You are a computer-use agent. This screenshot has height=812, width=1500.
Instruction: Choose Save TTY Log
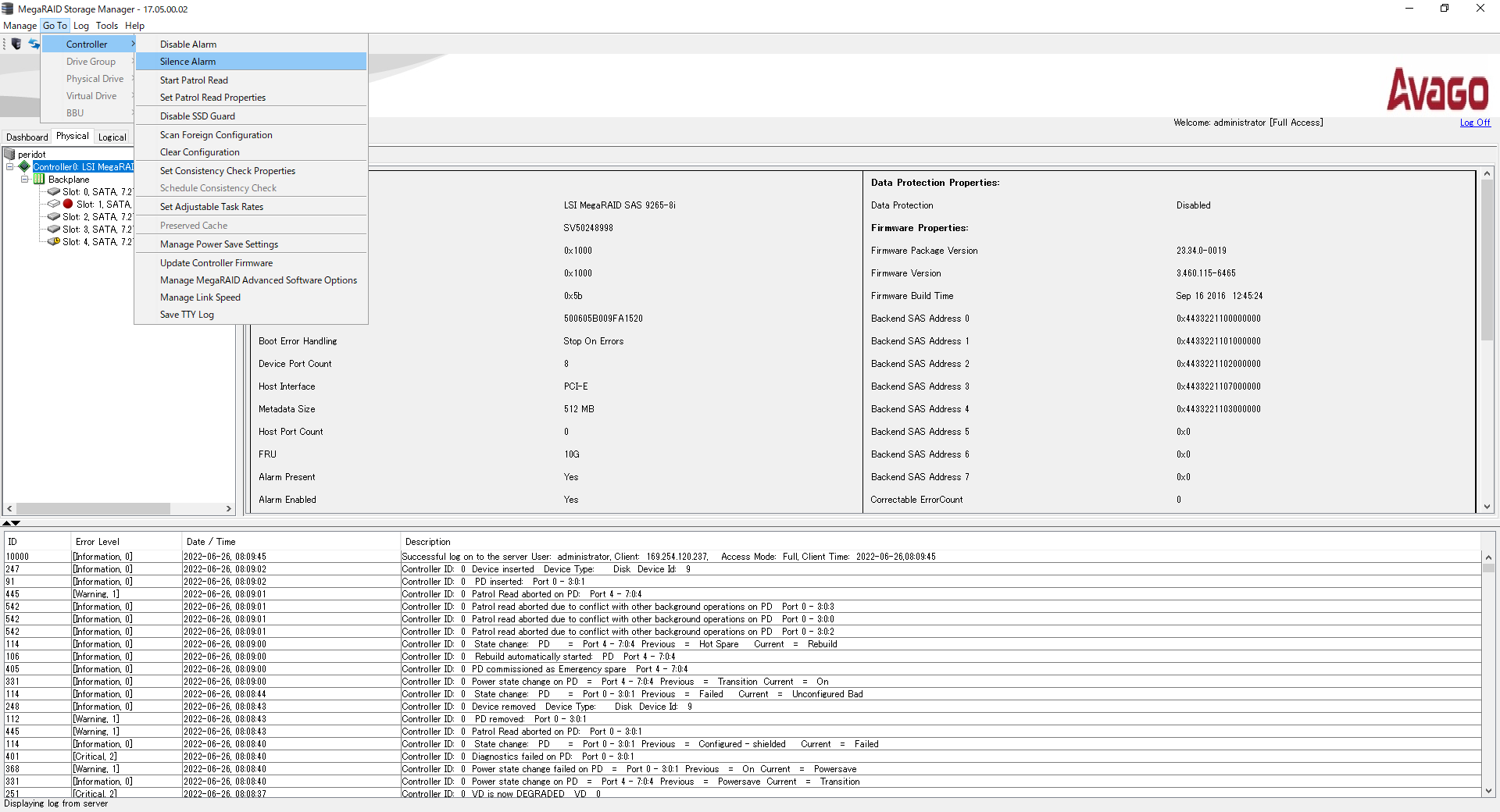[251, 314]
